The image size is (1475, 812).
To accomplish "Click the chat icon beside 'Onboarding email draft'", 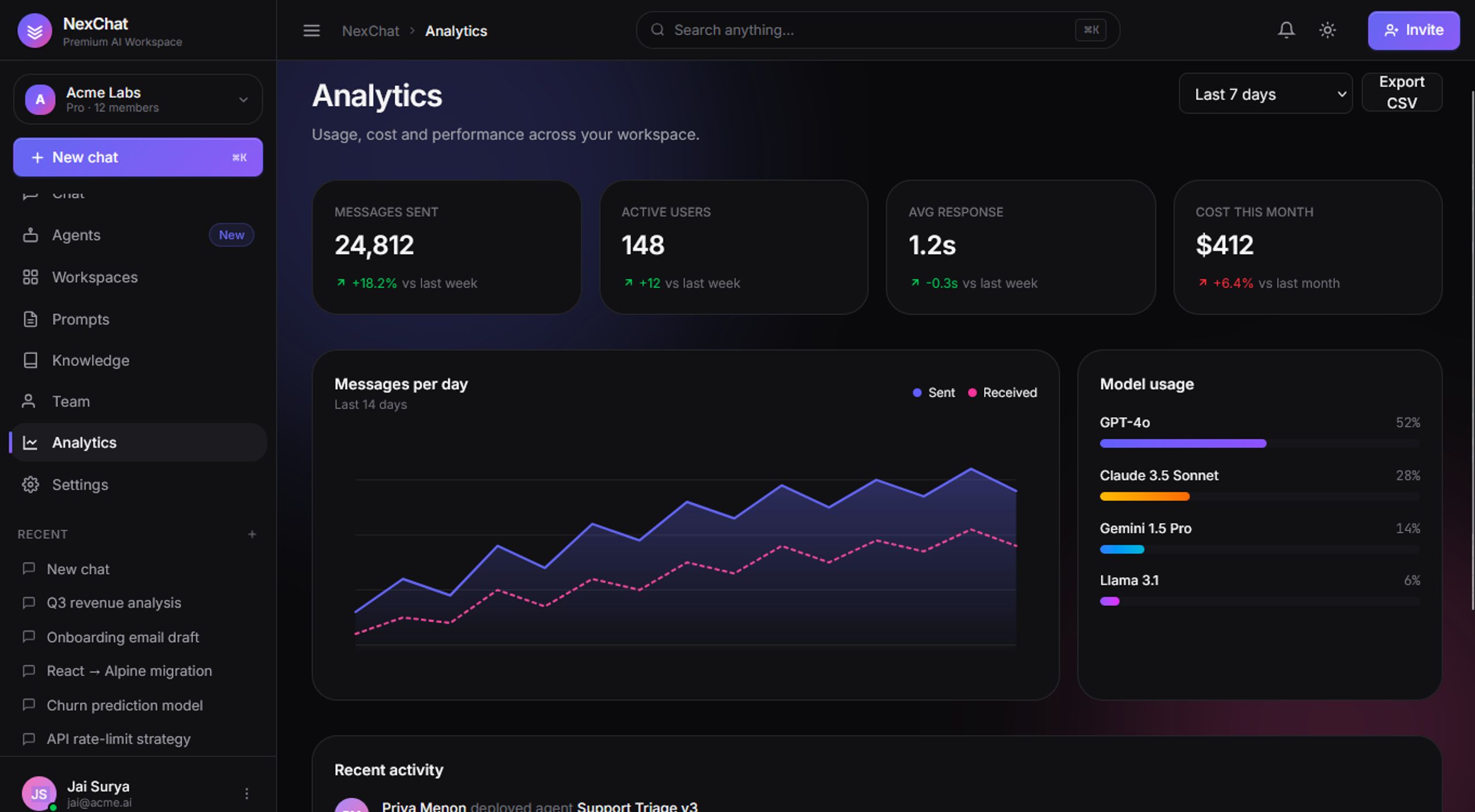I will [x=29, y=636].
